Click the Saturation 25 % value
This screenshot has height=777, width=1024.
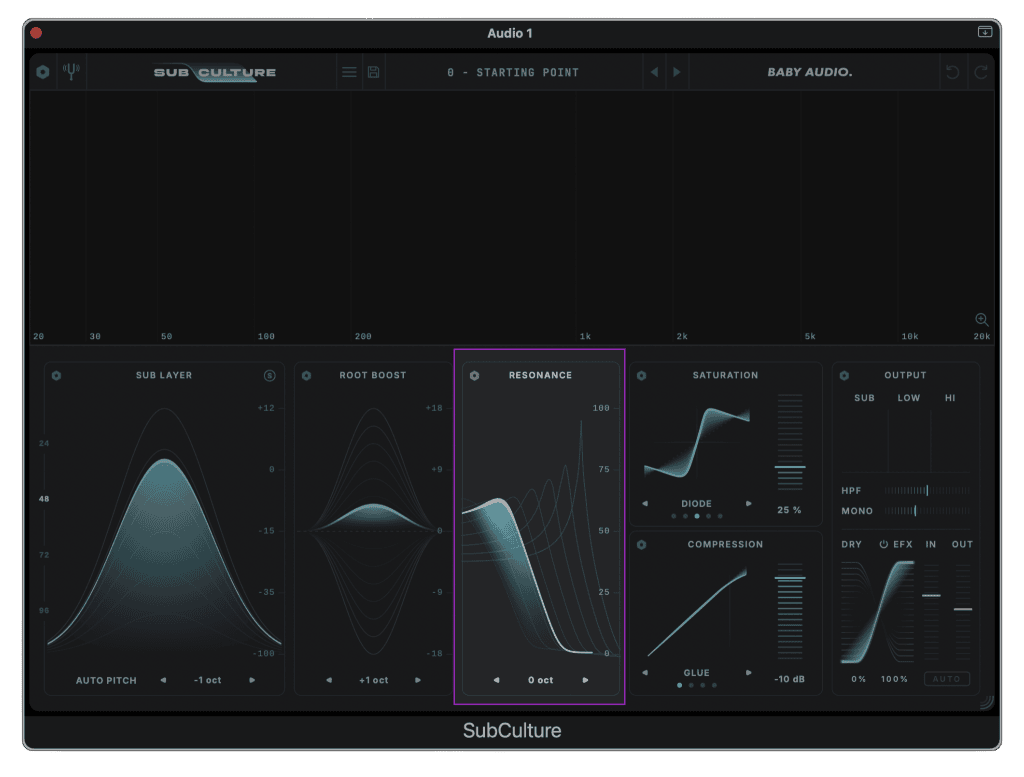[x=789, y=510]
